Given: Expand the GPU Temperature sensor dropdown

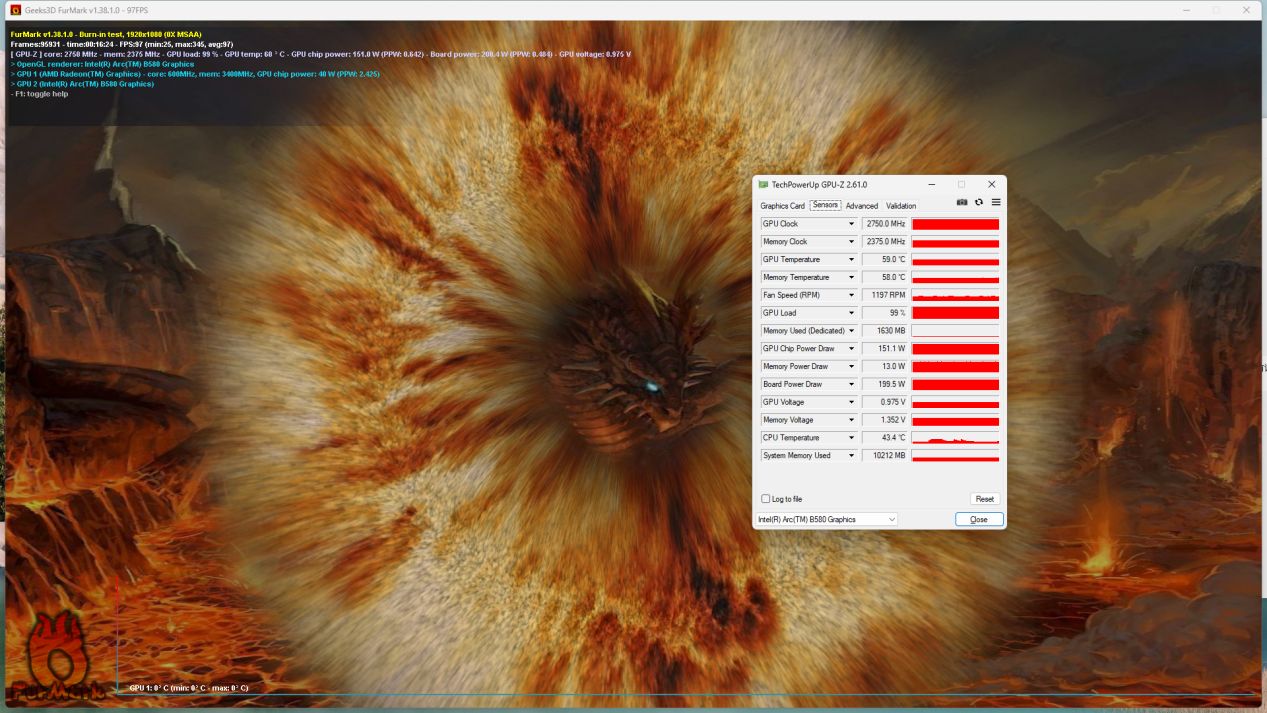Looking at the screenshot, I should [852, 260].
